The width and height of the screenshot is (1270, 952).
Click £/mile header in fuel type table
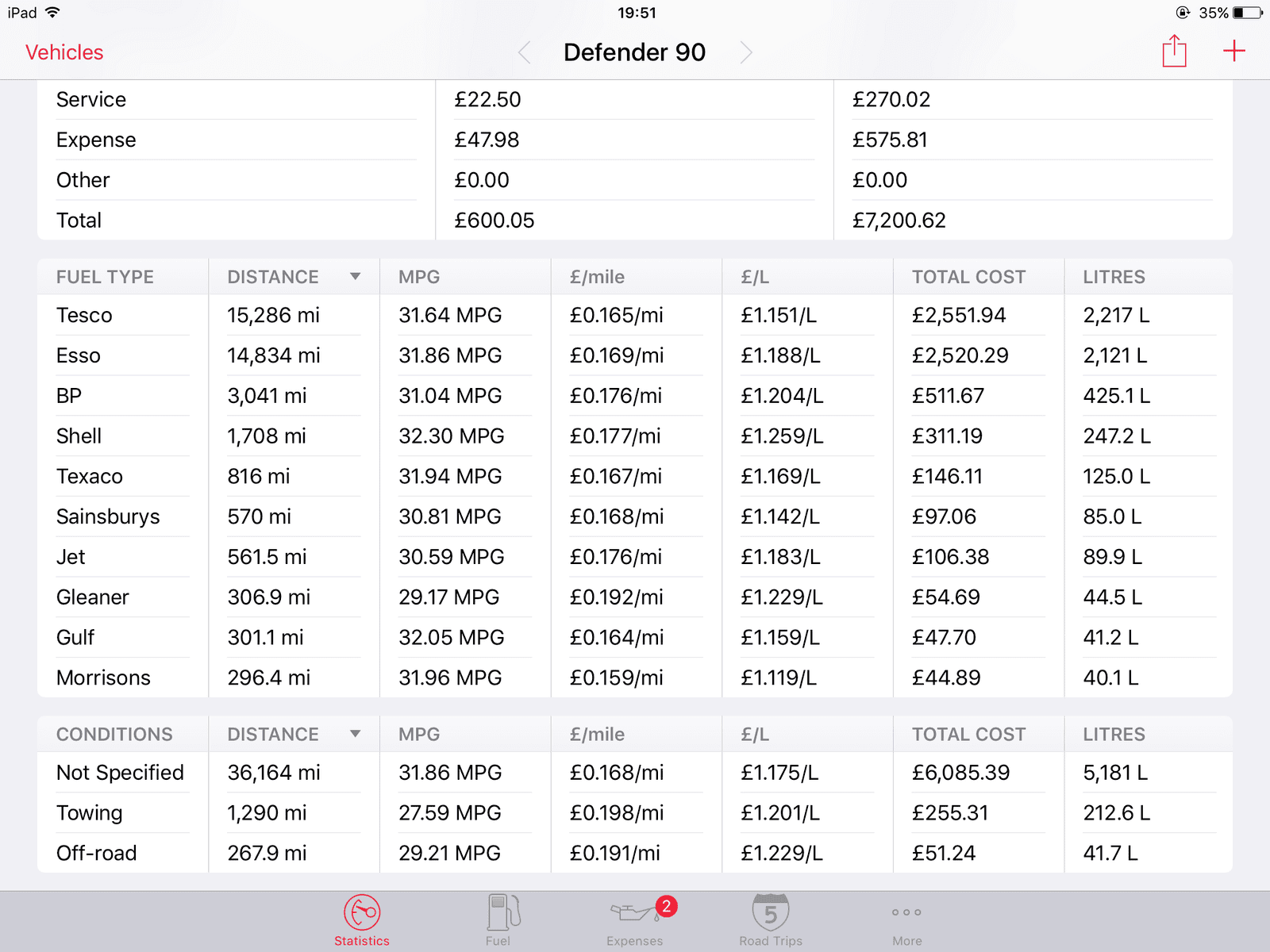[x=597, y=277]
